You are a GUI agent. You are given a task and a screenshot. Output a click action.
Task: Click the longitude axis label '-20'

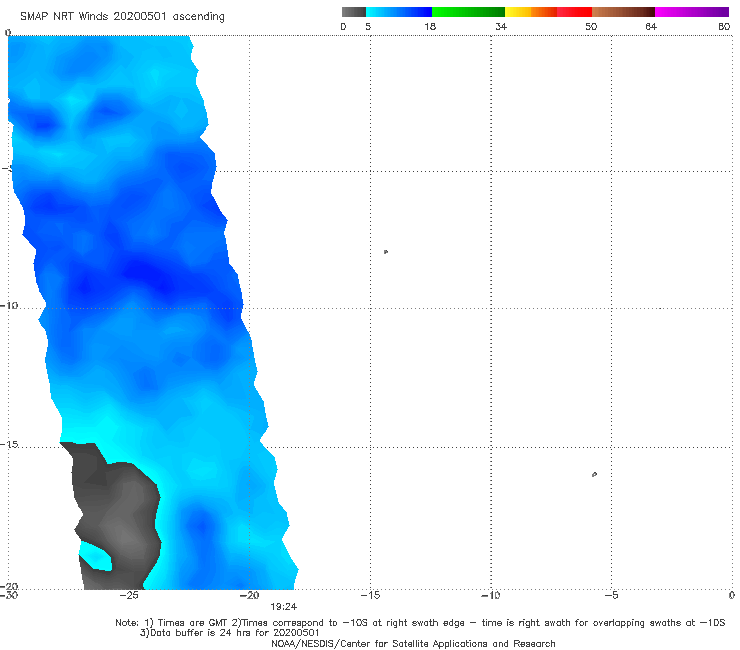point(249,595)
